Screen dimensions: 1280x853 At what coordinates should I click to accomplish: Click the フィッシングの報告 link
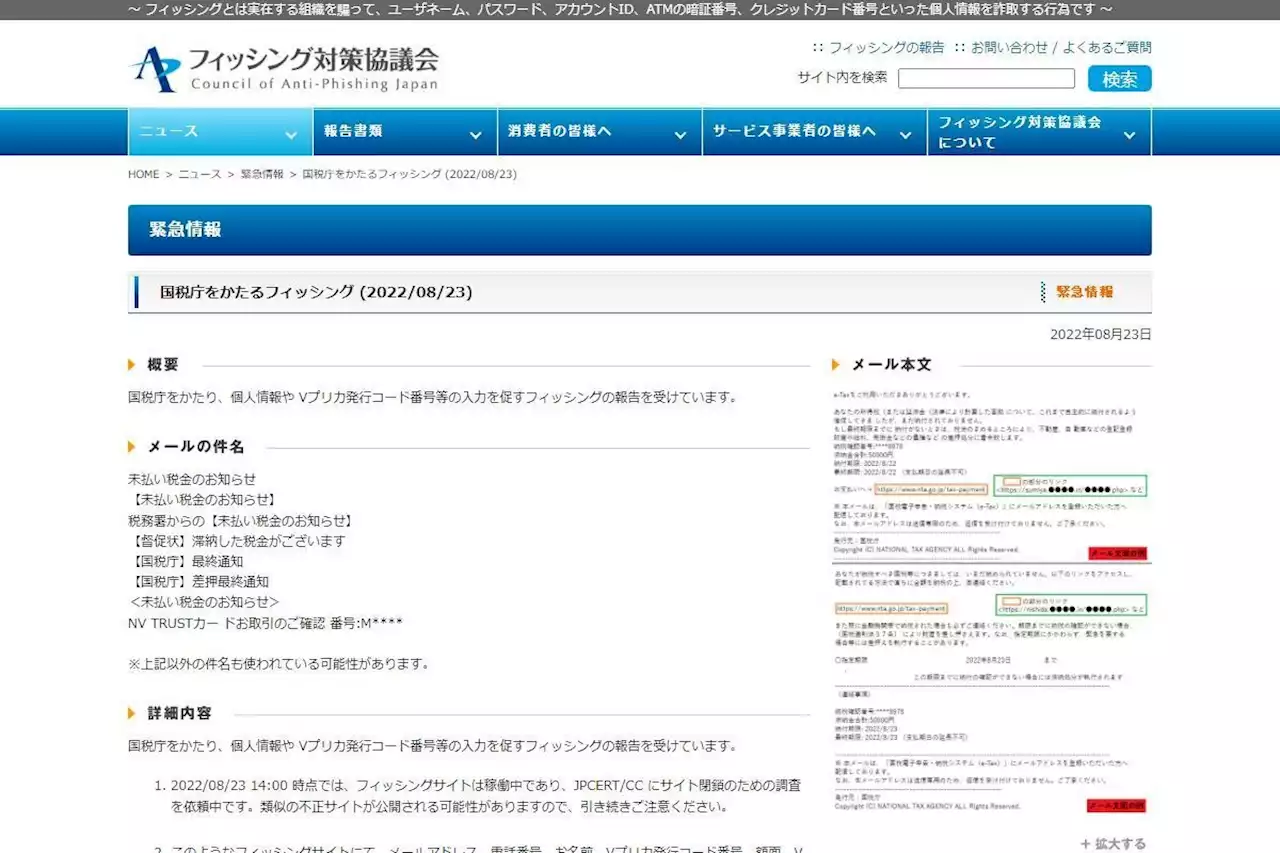pyautogui.click(x=886, y=47)
